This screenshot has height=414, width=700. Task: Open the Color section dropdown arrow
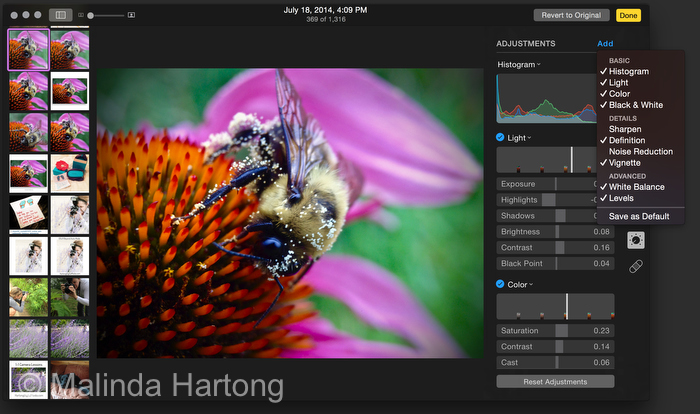click(531, 284)
